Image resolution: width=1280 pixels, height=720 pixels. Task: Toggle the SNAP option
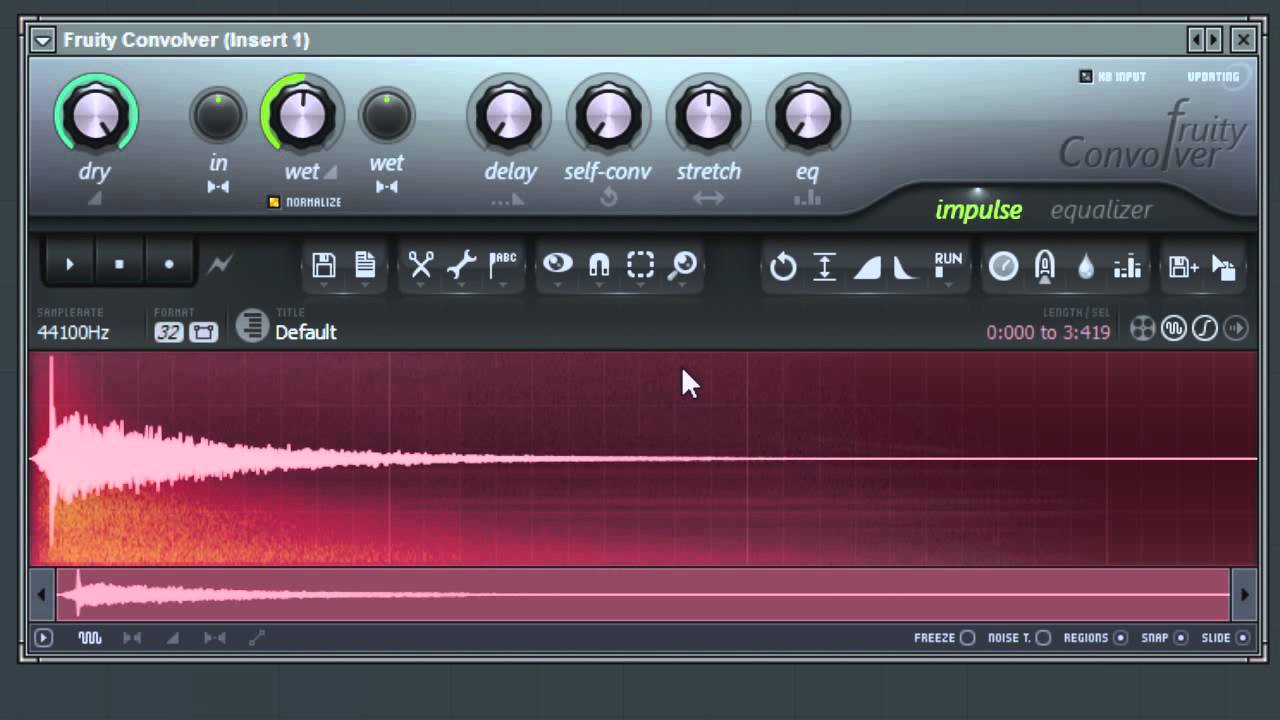tap(1181, 637)
